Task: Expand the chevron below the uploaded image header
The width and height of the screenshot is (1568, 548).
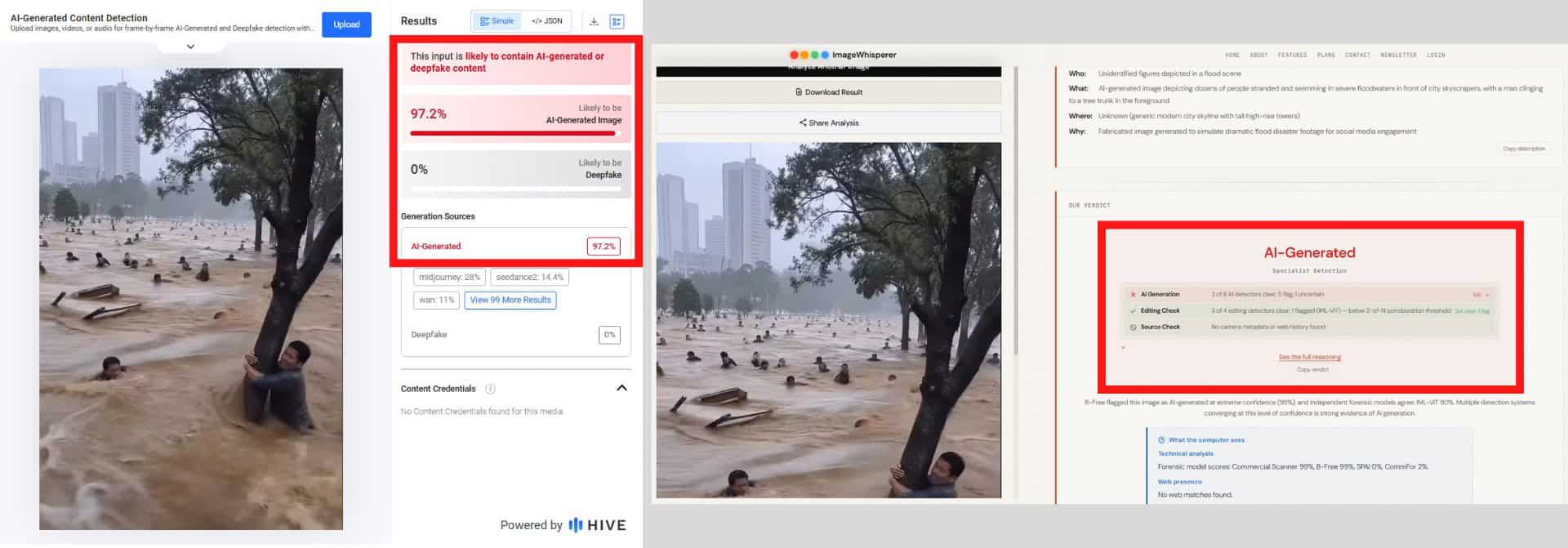Action: coord(190,47)
